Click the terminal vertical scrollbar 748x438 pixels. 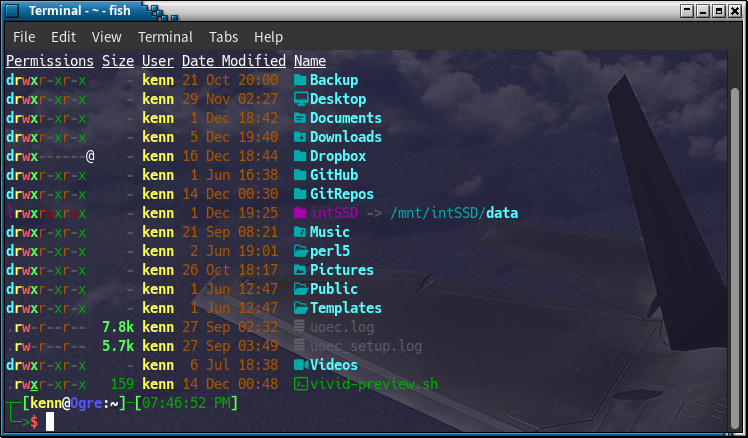[735, 258]
